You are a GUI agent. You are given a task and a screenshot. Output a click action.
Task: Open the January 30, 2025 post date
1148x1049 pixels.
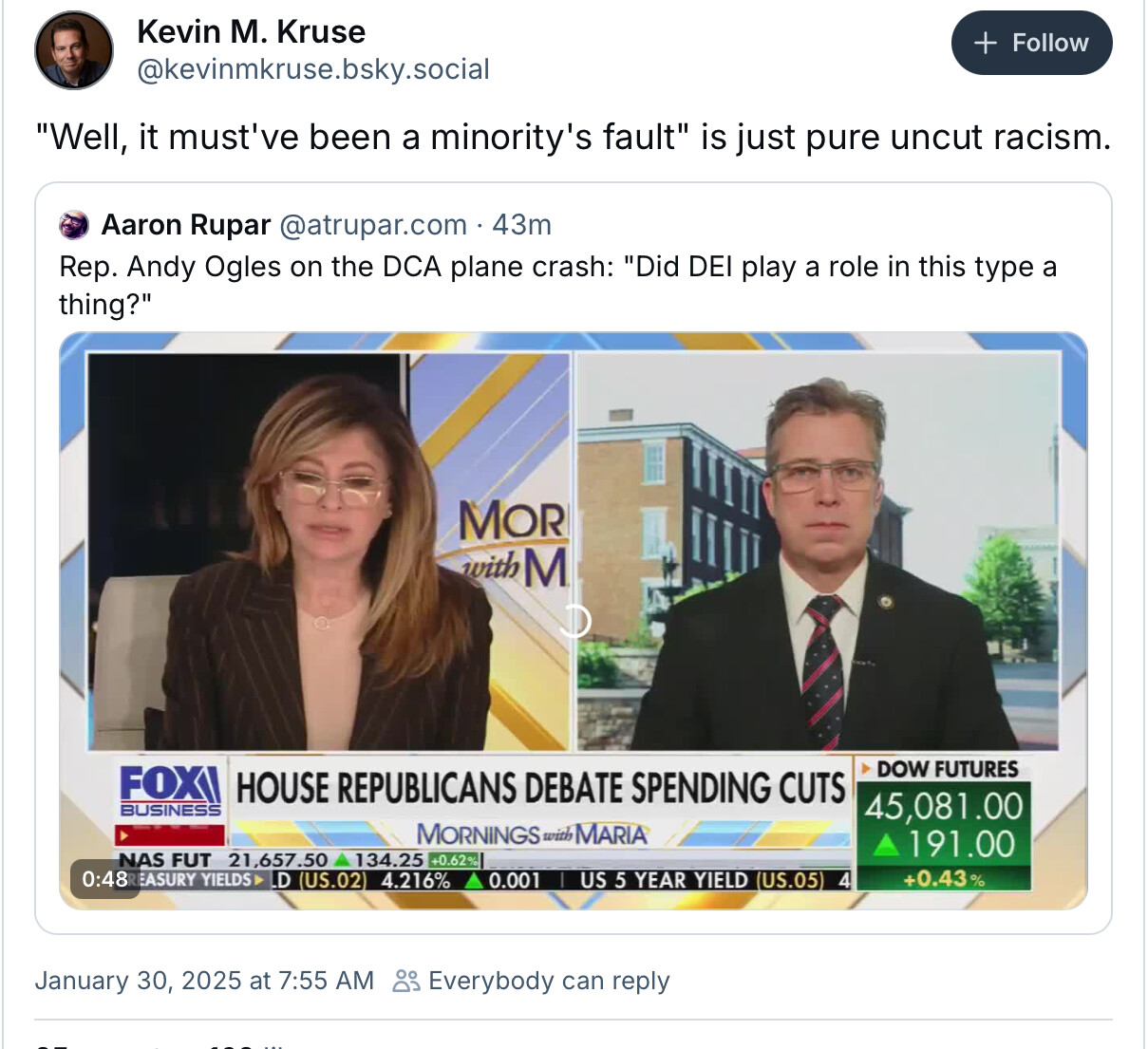point(204,981)
